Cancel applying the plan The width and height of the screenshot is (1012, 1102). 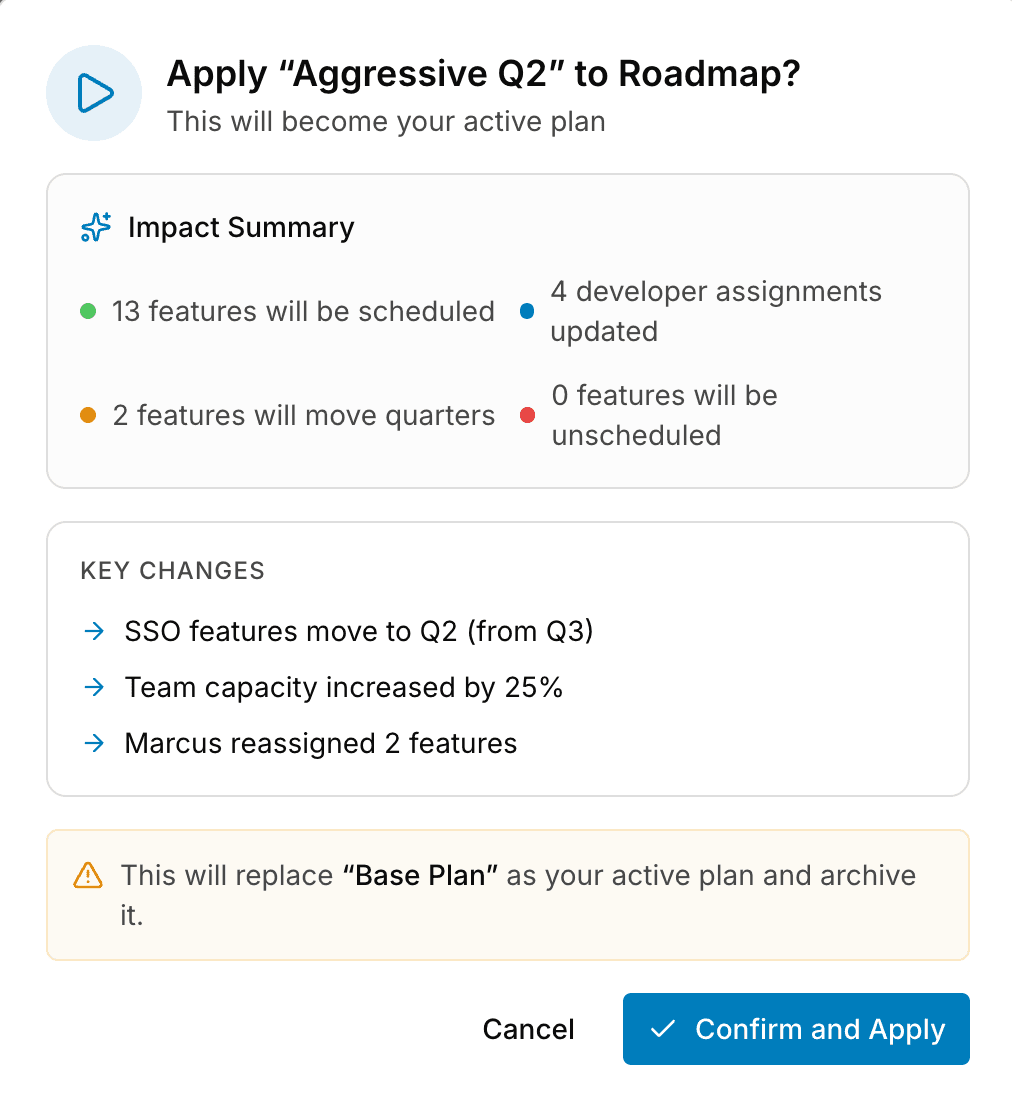528,1029
